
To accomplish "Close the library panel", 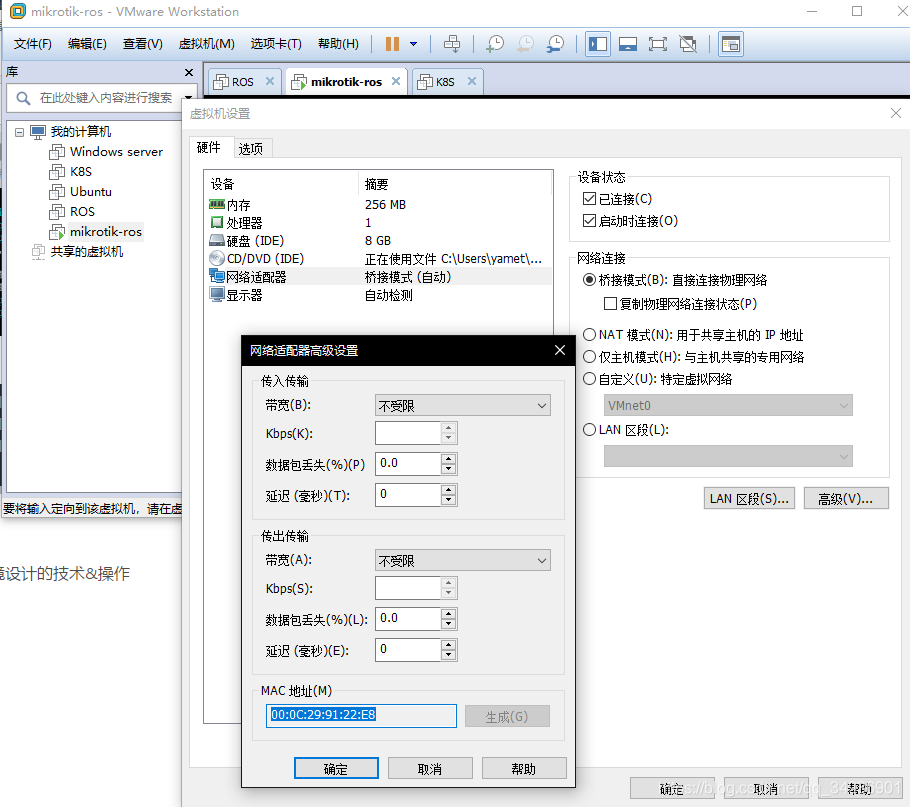I will click(x=189, y=73).
